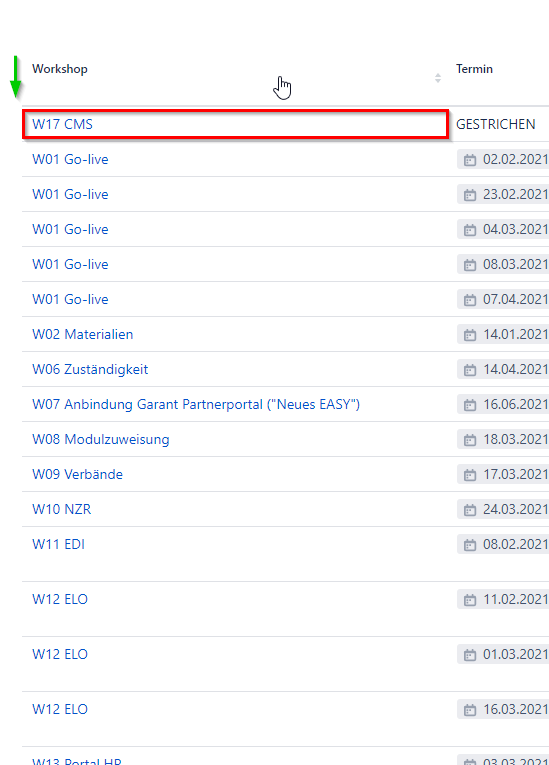
Task: Sort table by Workshop column arrows
Action: (438, 78)
